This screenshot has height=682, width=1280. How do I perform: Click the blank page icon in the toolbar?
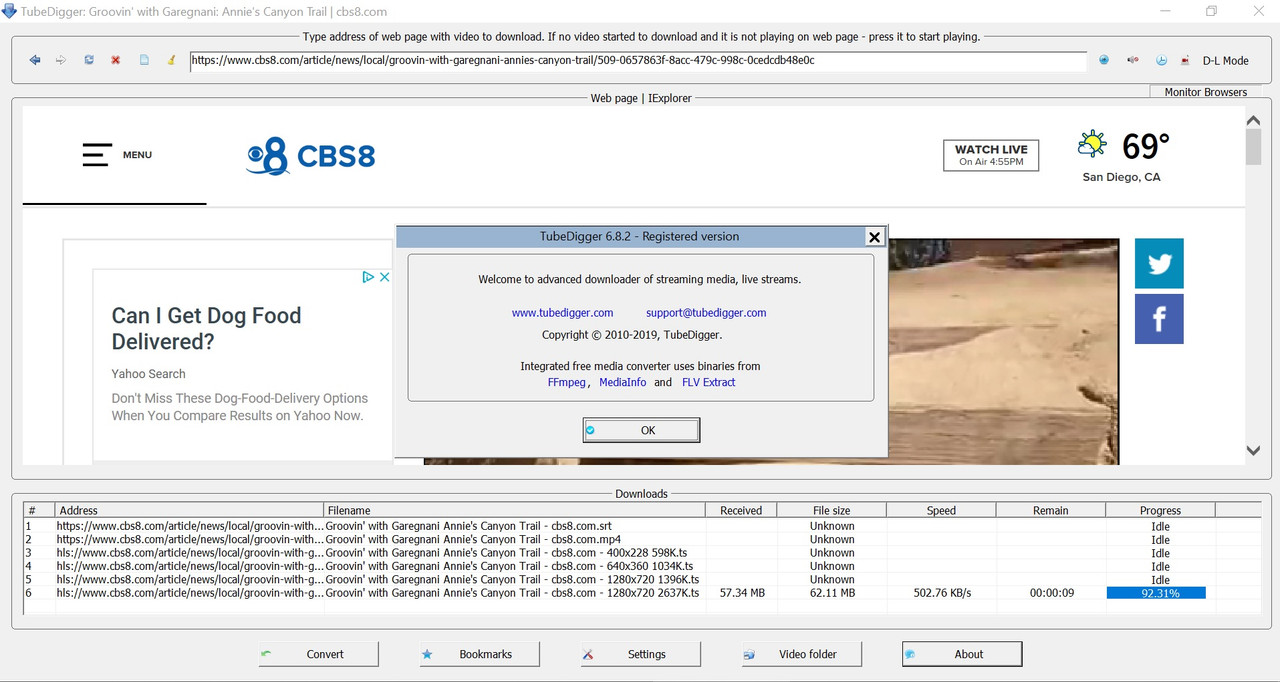[144, 60]
